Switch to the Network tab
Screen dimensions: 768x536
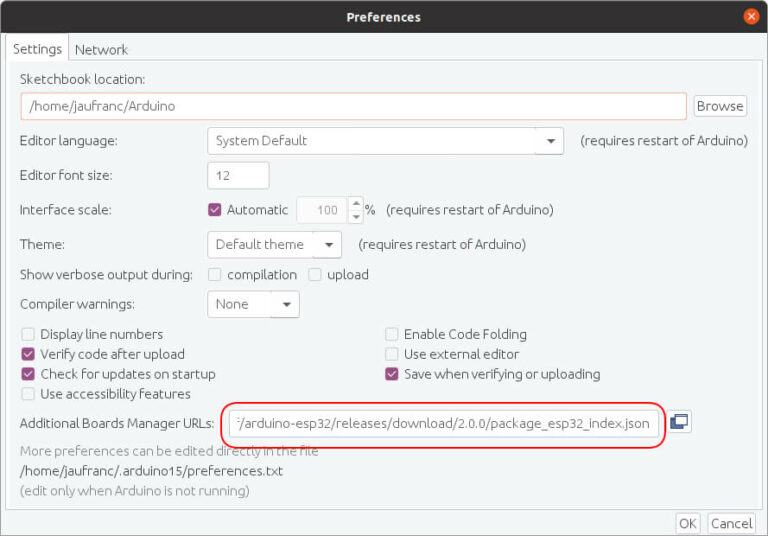(101, 49)
